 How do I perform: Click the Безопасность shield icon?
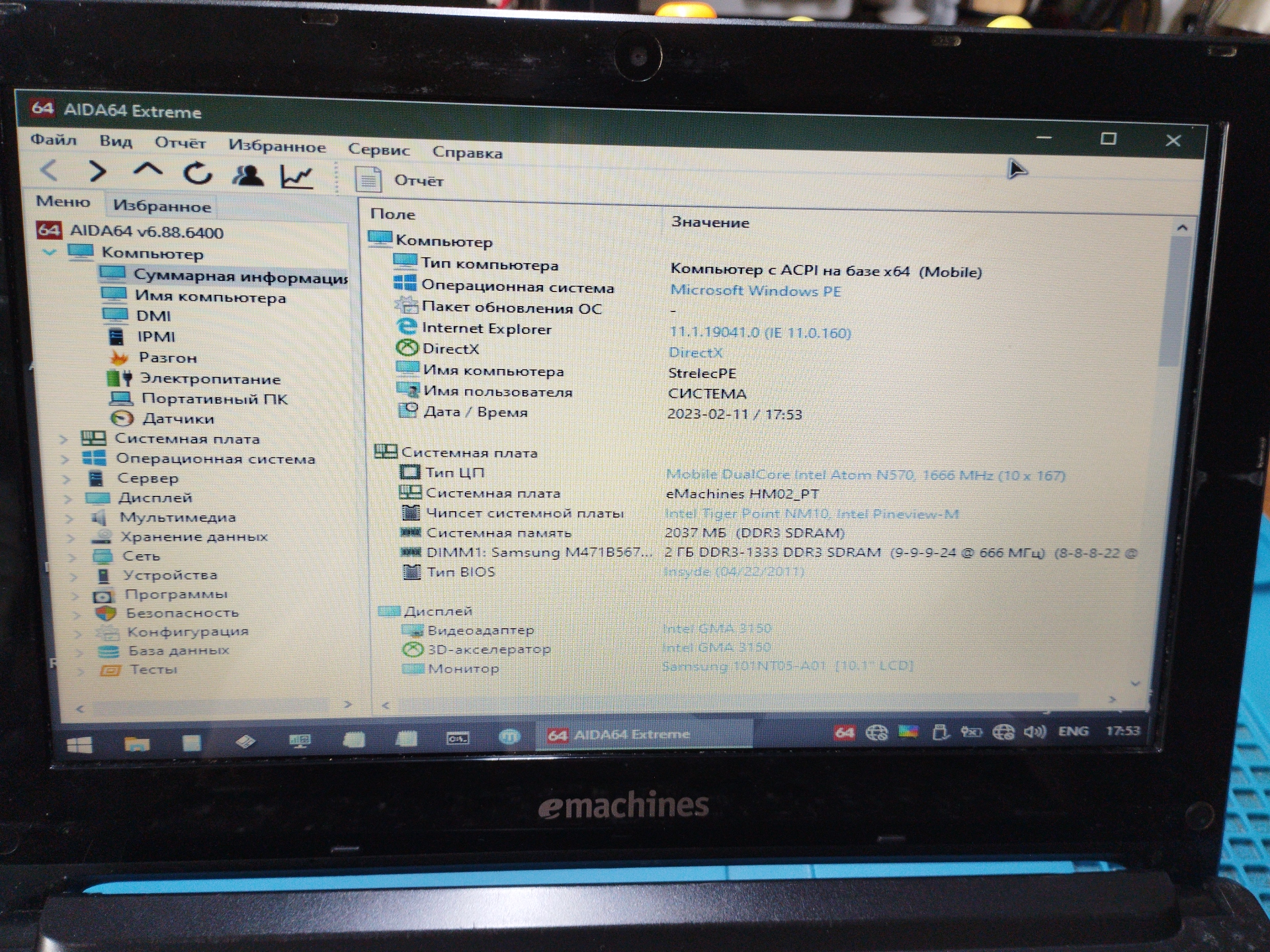coord(106,614)
